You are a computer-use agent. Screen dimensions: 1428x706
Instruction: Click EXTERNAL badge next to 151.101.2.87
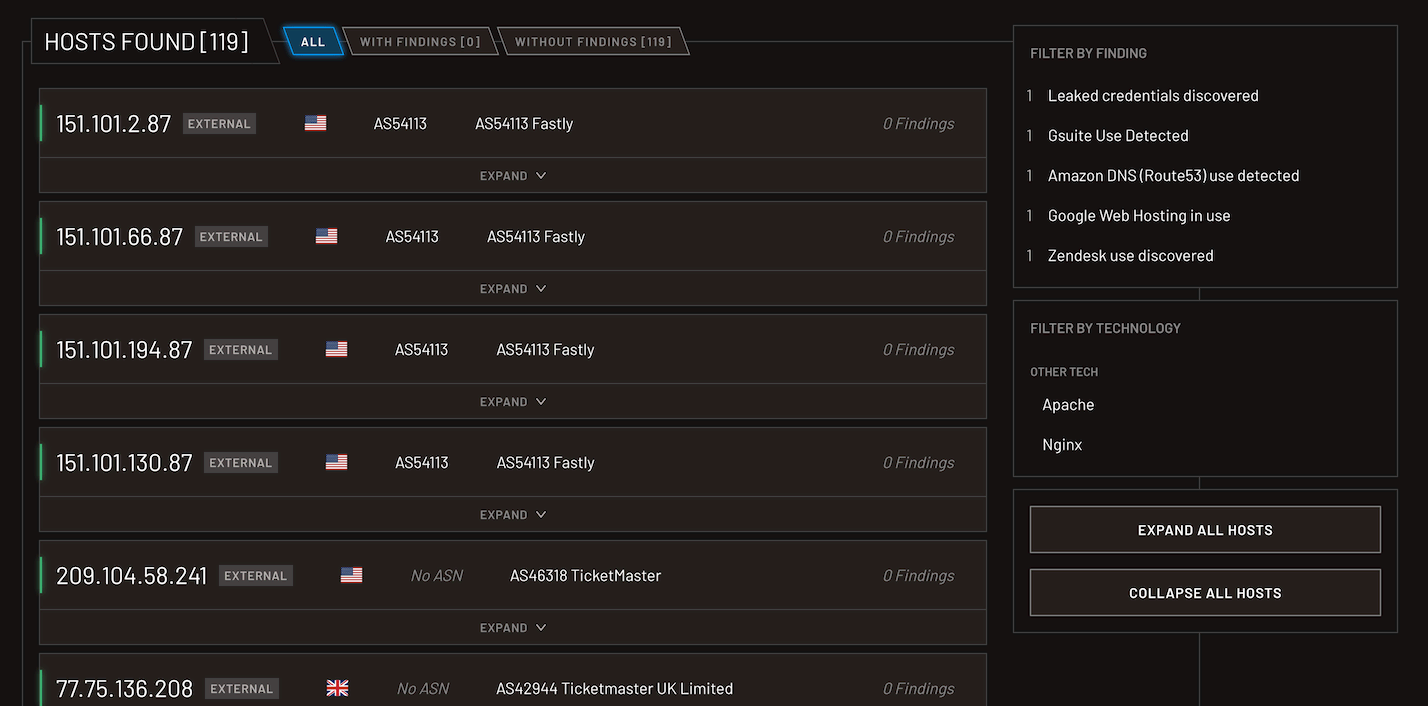click(x=219, y=124)
